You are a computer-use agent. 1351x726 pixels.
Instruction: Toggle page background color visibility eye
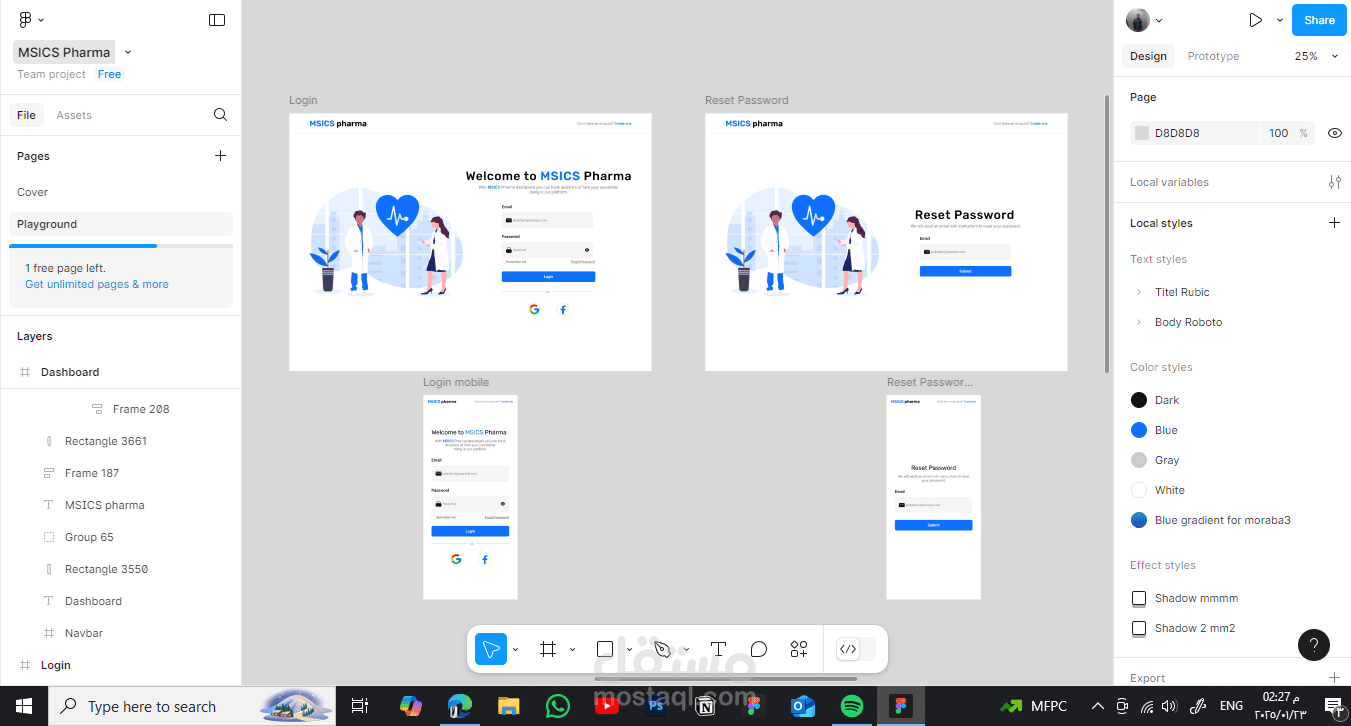click(x=1335, y=133)
